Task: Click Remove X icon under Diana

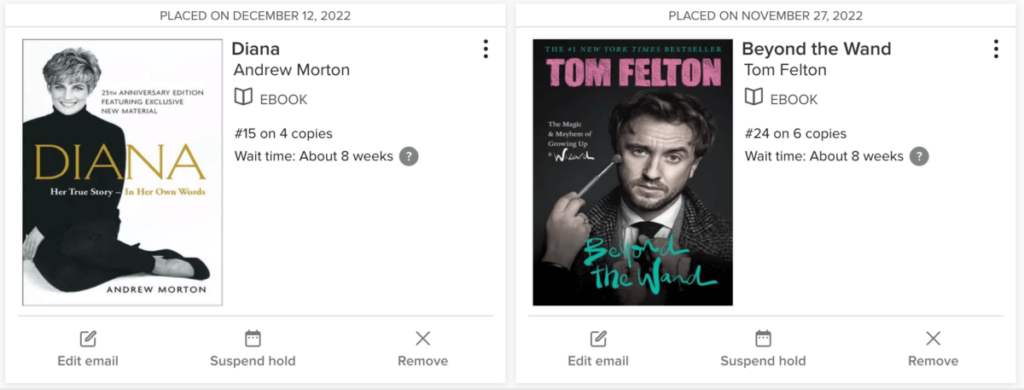Action: [x=423, y=338]
